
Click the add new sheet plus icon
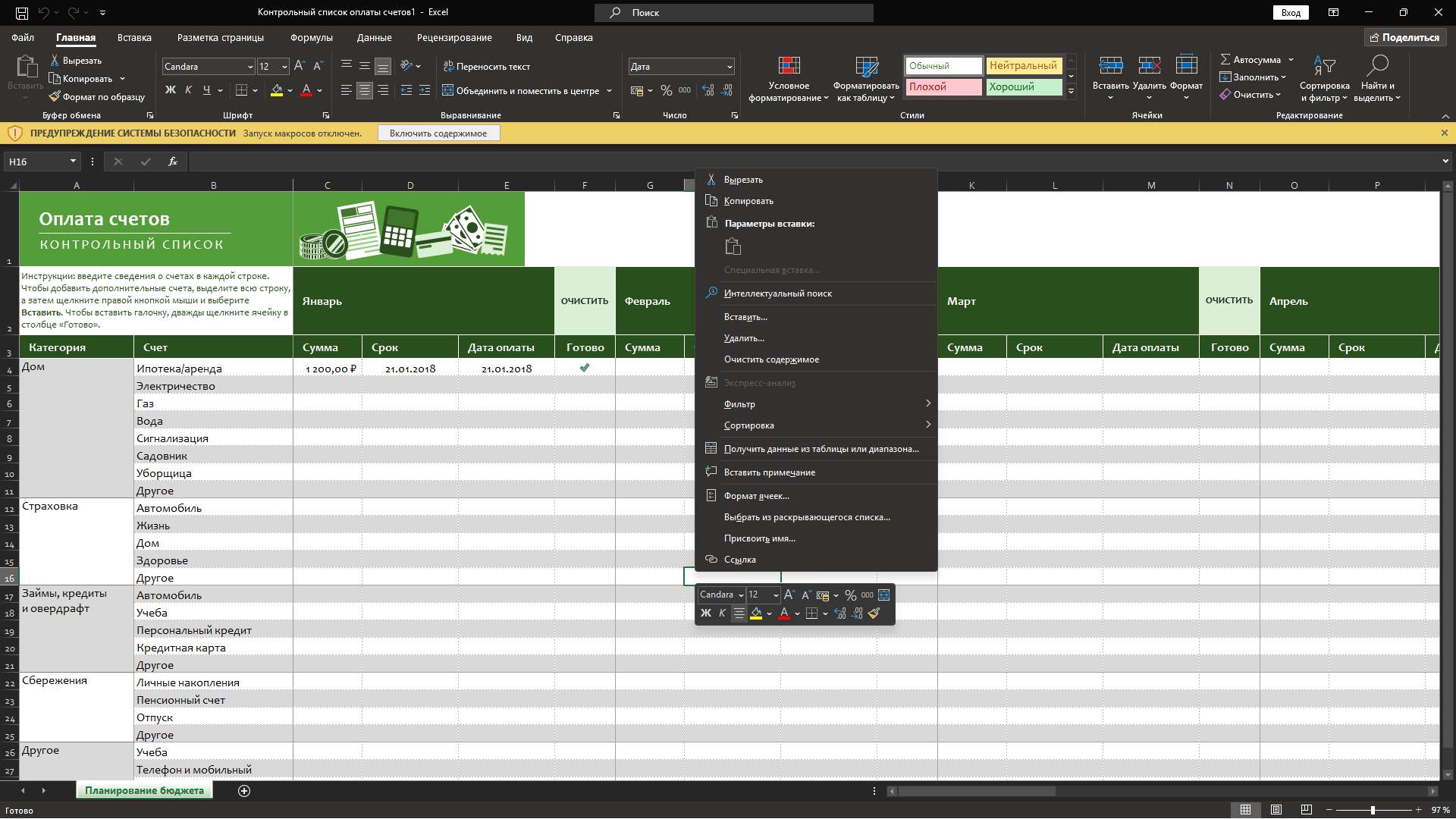tap(244, 791)
